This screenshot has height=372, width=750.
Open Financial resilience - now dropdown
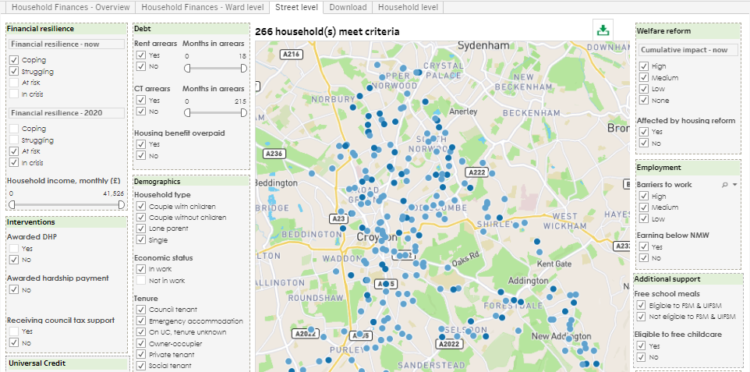pos(60,44)
